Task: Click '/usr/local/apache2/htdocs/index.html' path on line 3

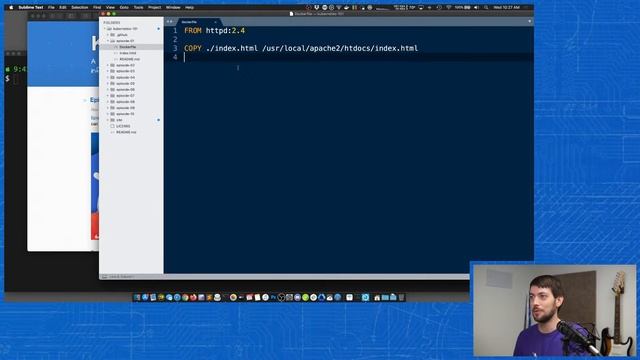Action: click(340, 48)
